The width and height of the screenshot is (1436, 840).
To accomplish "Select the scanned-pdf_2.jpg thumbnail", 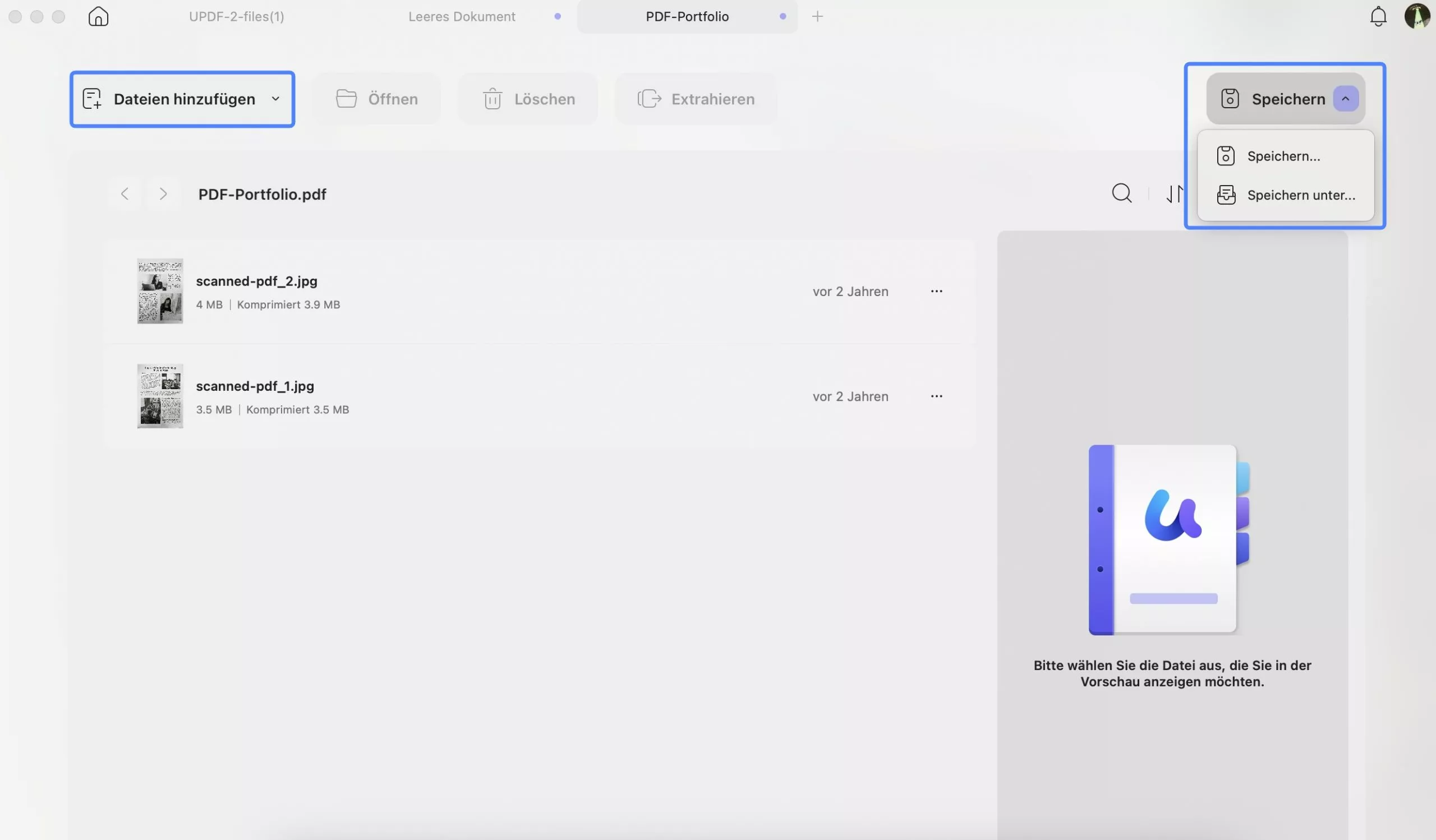I will click(x=160, y=291).
